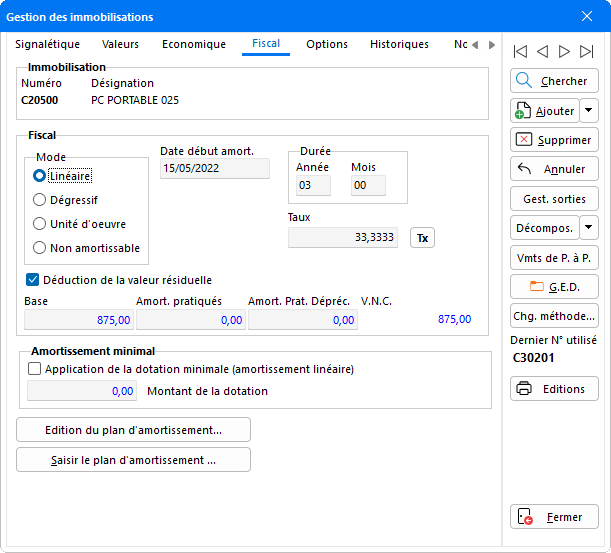This screenshot has height=553, width=611.
Task: Uncheck Déduction de la valeur résiduelle
Action: [33, 280]
